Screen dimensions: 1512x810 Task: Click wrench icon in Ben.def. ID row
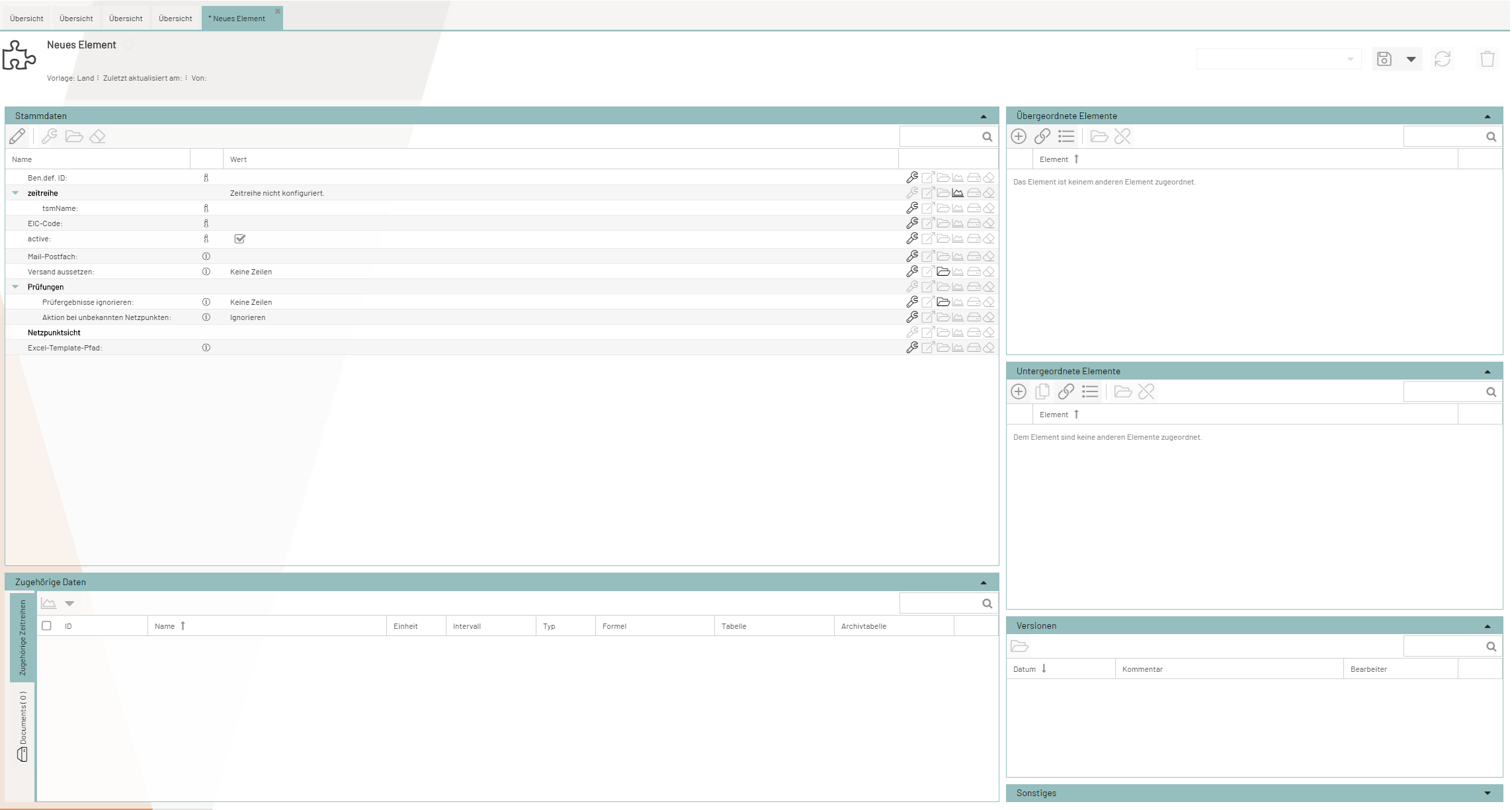tap(912, 177)
